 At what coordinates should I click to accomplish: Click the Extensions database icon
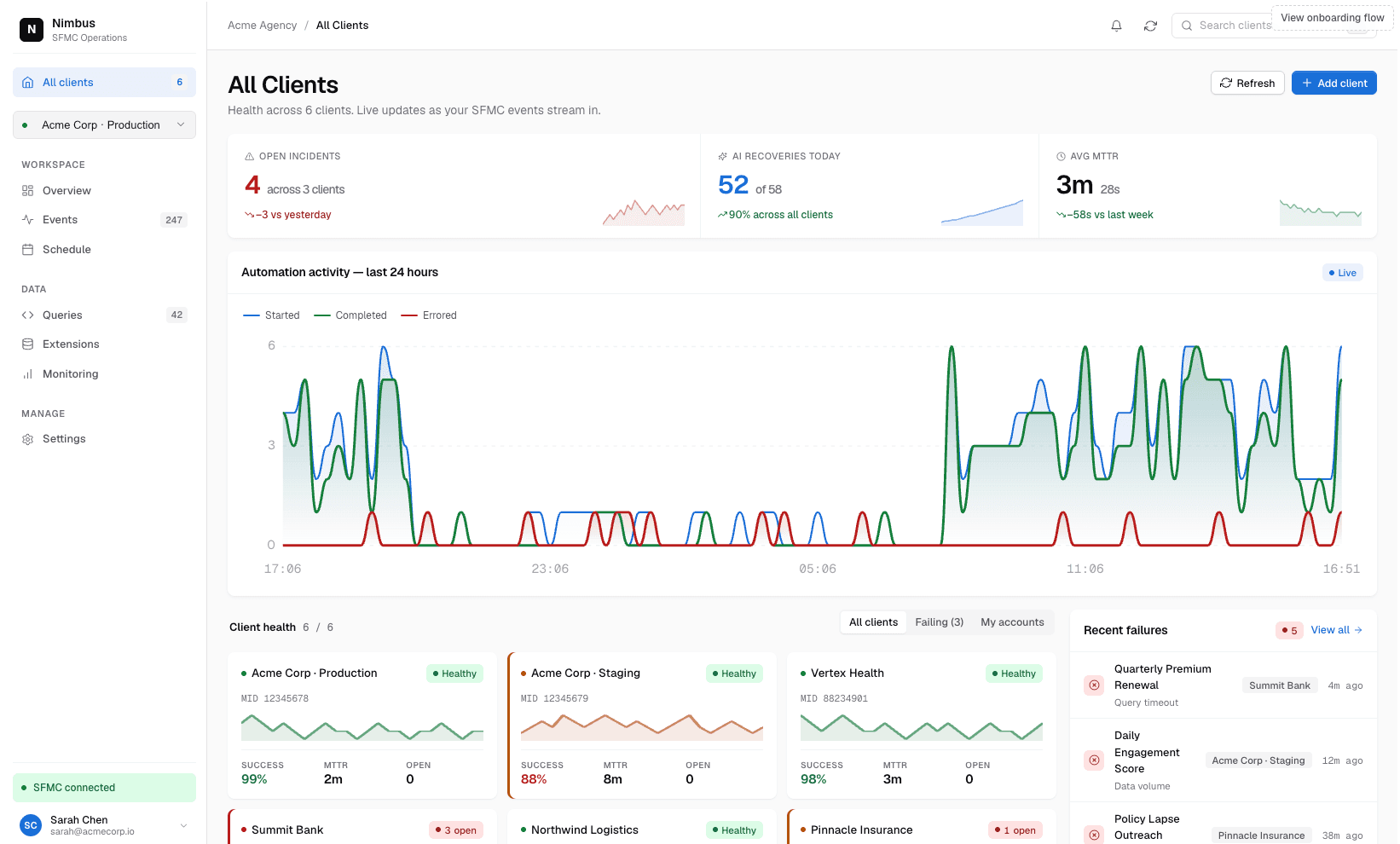point(27,344)
